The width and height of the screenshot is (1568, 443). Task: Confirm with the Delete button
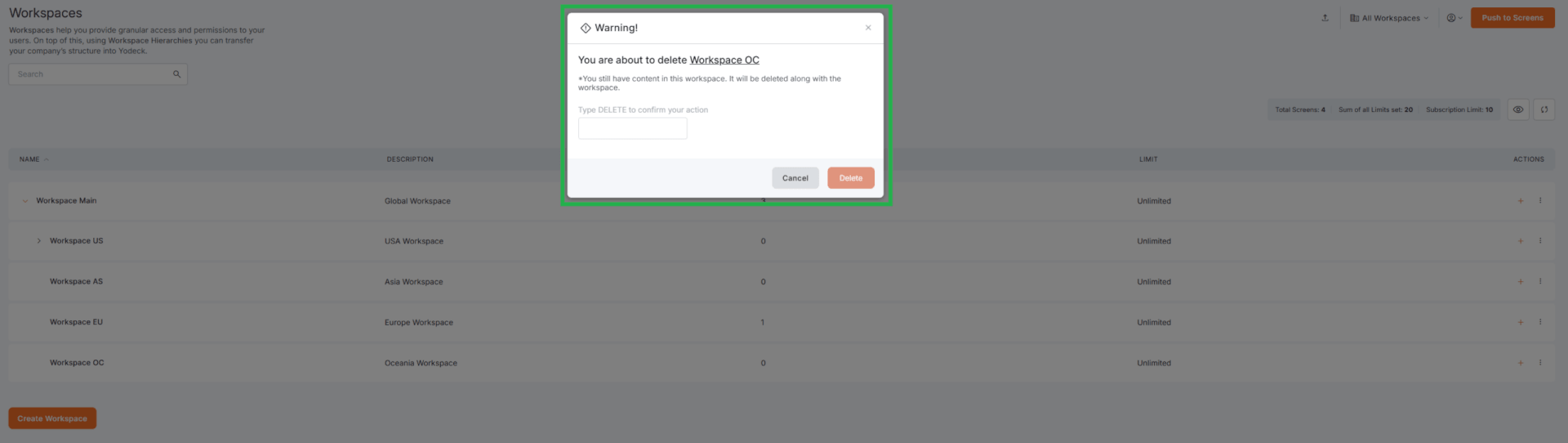(x=851, y=178)
